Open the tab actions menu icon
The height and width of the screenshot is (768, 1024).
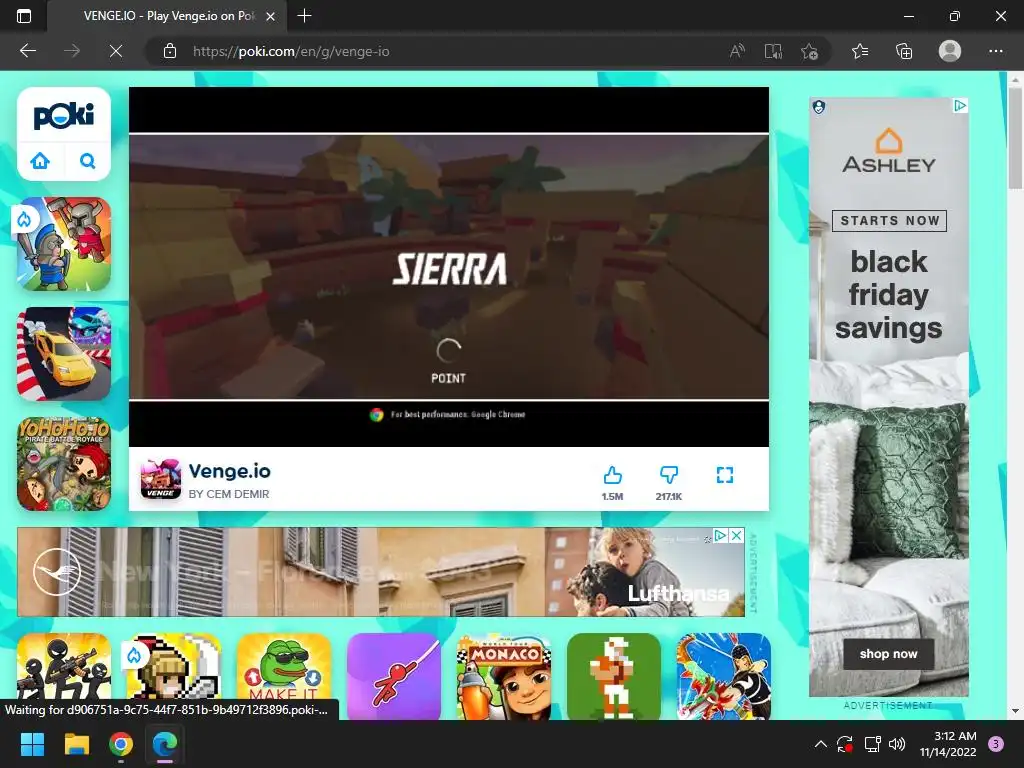click(24, 16)
